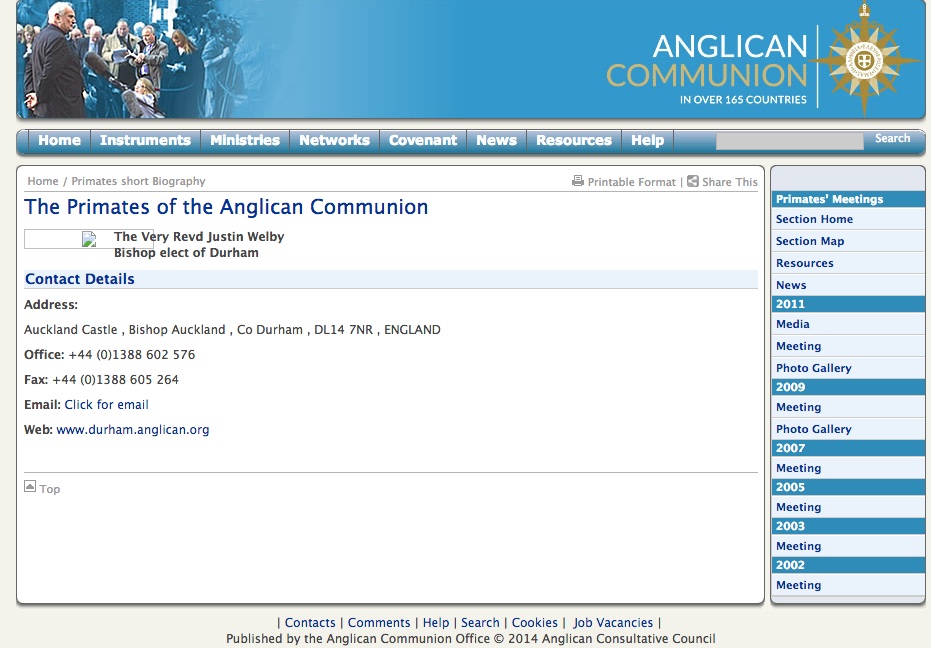The width and height of the screenshot is (931, 648).
Task: Open the Networks menu
Action: click(x=334, y=140)
